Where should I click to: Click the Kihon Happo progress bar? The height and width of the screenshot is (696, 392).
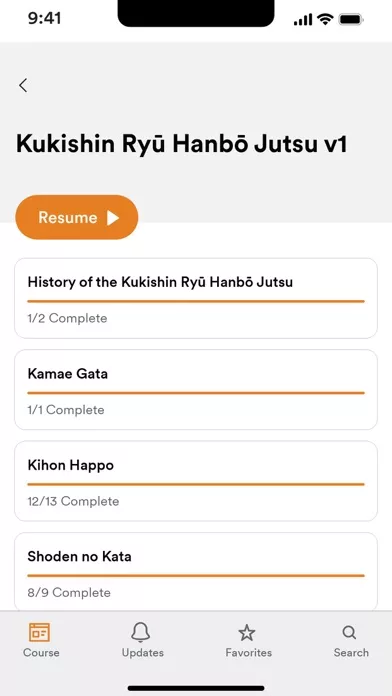coord(196,484)
